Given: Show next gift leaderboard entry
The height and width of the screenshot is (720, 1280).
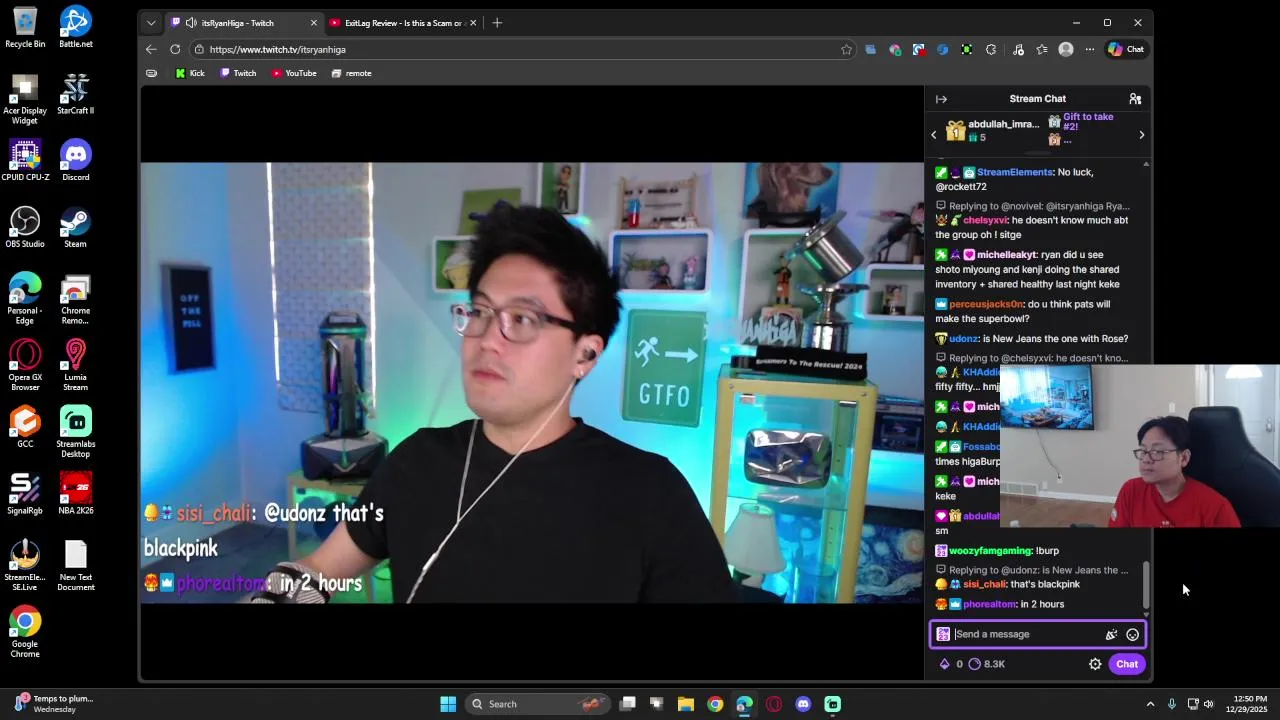Looking at the screenshot, I should [1141, 135].
